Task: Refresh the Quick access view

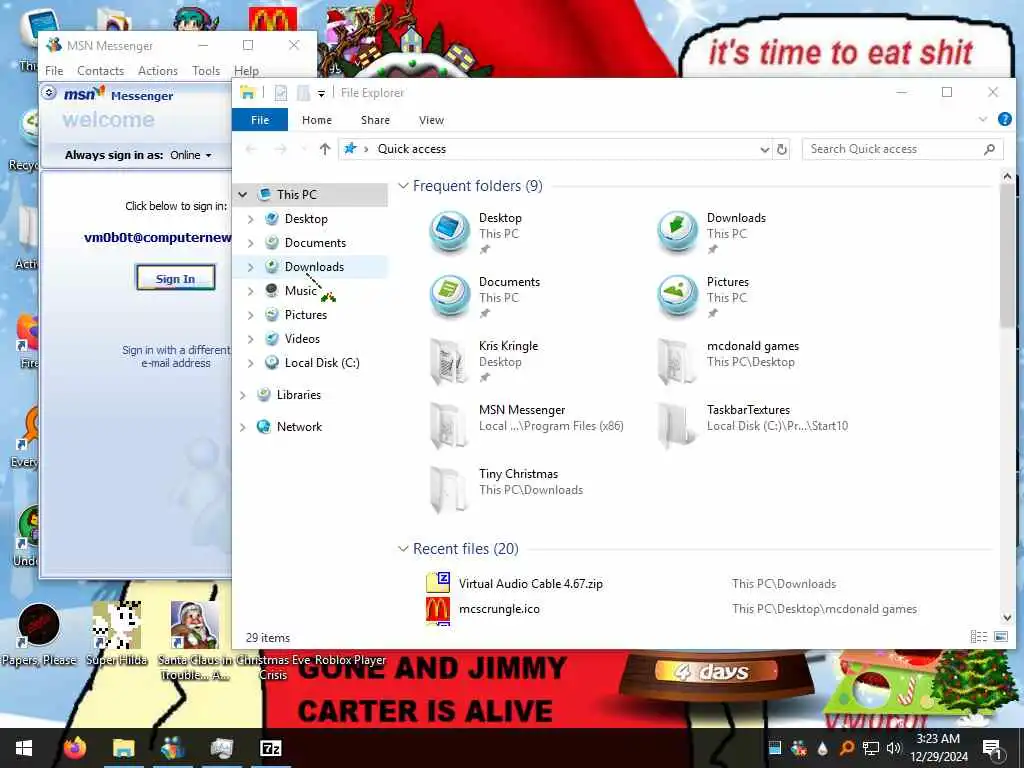Action: tap(782, 149)
